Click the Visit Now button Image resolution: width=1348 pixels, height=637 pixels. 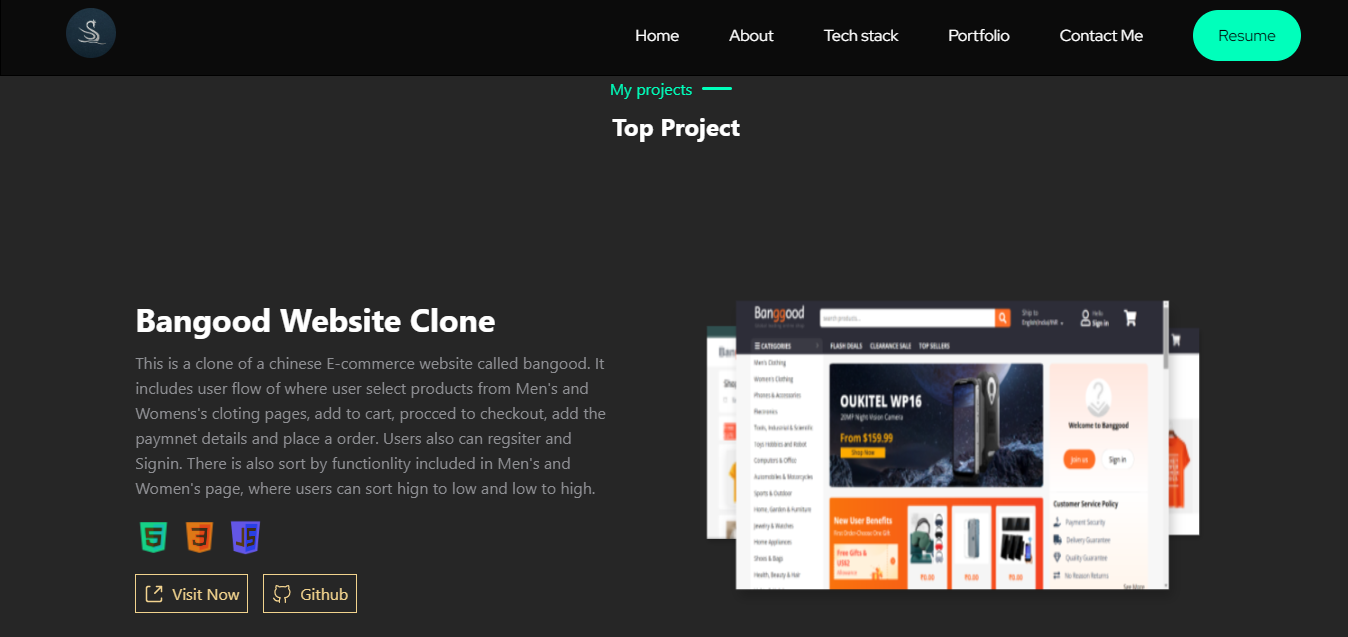(x=191, y=593)
